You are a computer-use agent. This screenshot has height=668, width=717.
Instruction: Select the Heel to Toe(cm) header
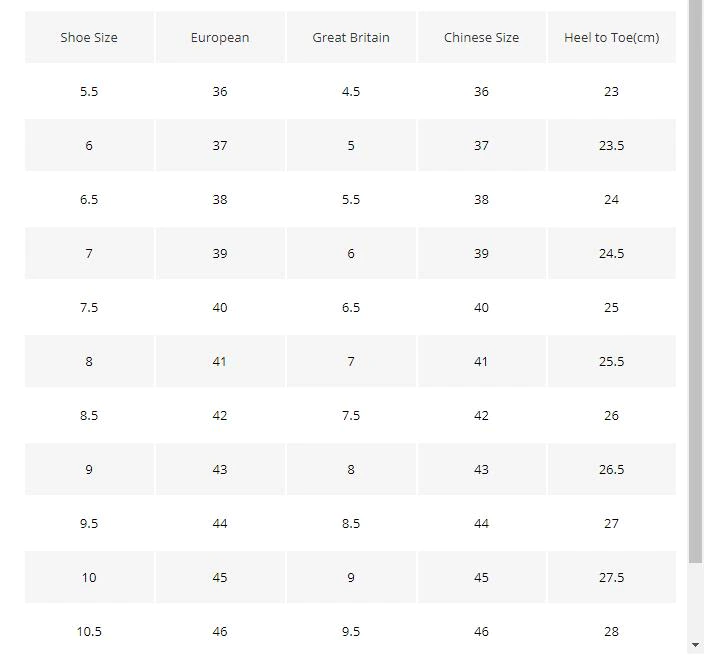tap(612, 37)
